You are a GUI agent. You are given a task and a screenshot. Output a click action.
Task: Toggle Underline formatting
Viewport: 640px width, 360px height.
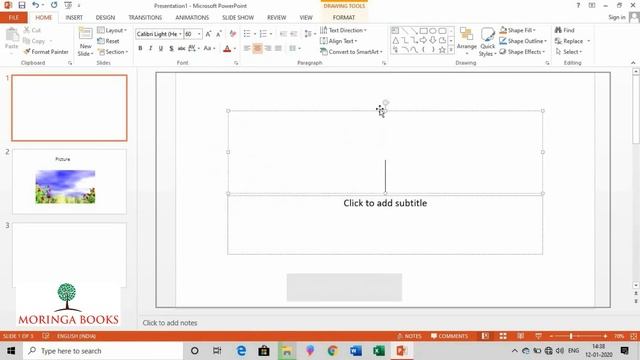[161, 49]
